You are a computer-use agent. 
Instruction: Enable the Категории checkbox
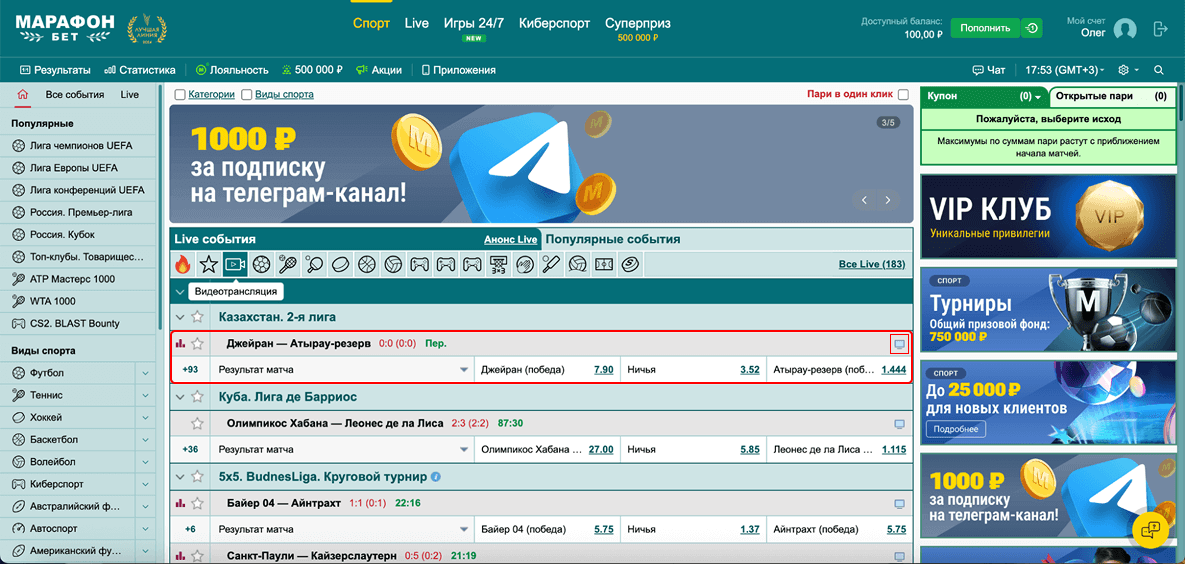click(x=180, y=95)
